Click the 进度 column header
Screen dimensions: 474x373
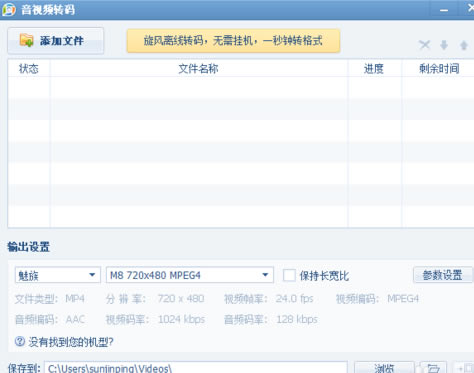[374, 69]
